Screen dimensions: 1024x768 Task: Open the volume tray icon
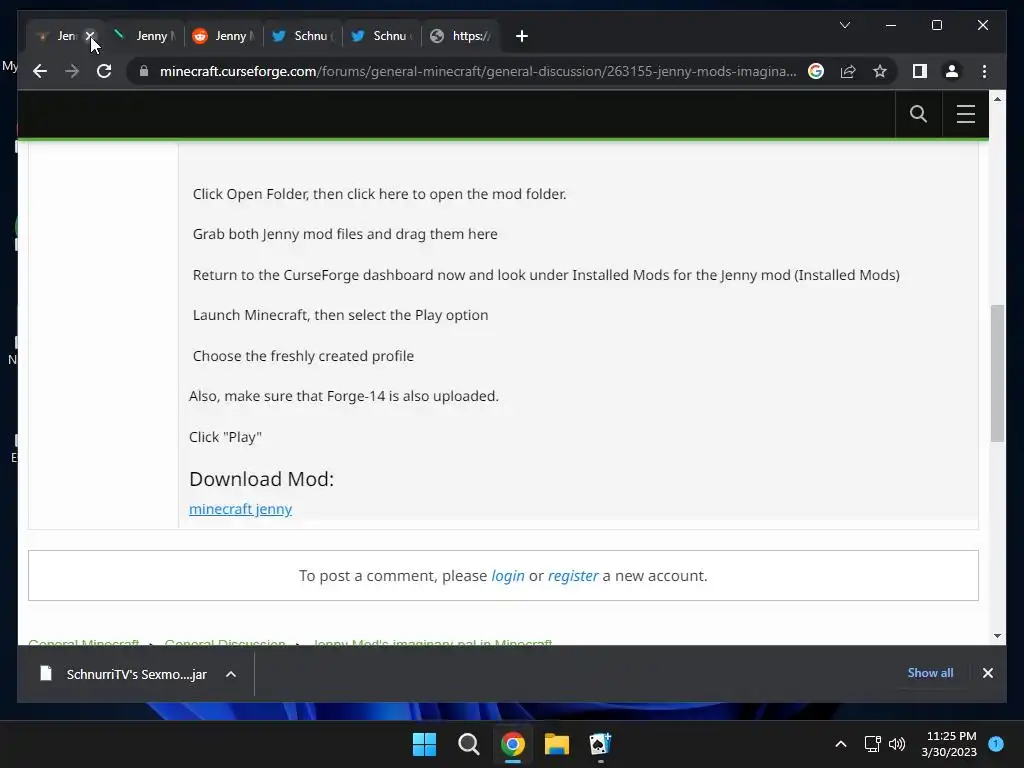pyautogui.click(x=897, y=744)
